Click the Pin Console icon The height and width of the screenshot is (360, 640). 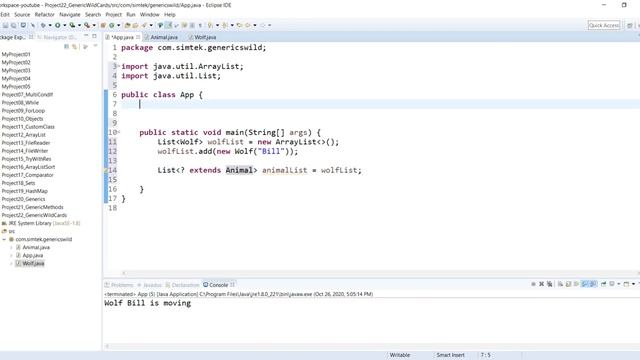tap(603, 284)
